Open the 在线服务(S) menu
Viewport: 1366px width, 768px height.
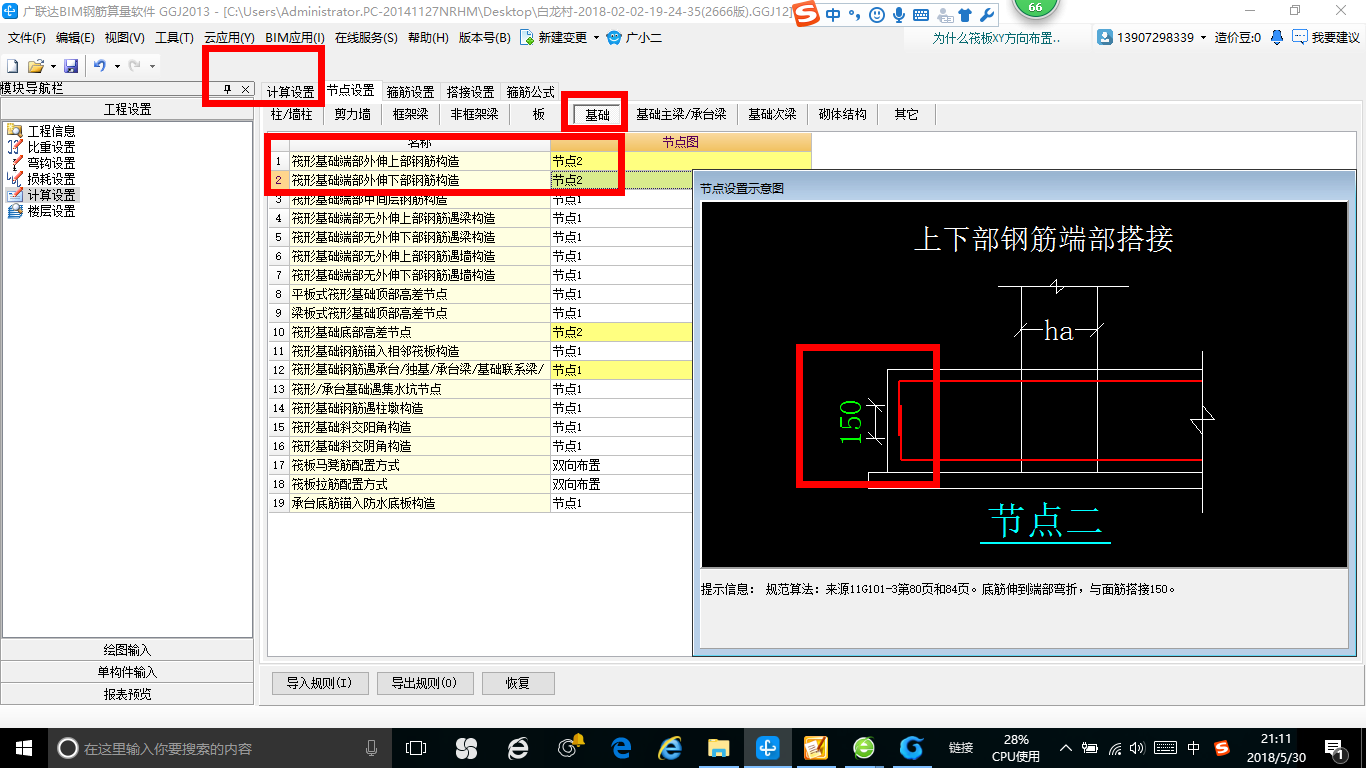(x=366, y=38)
